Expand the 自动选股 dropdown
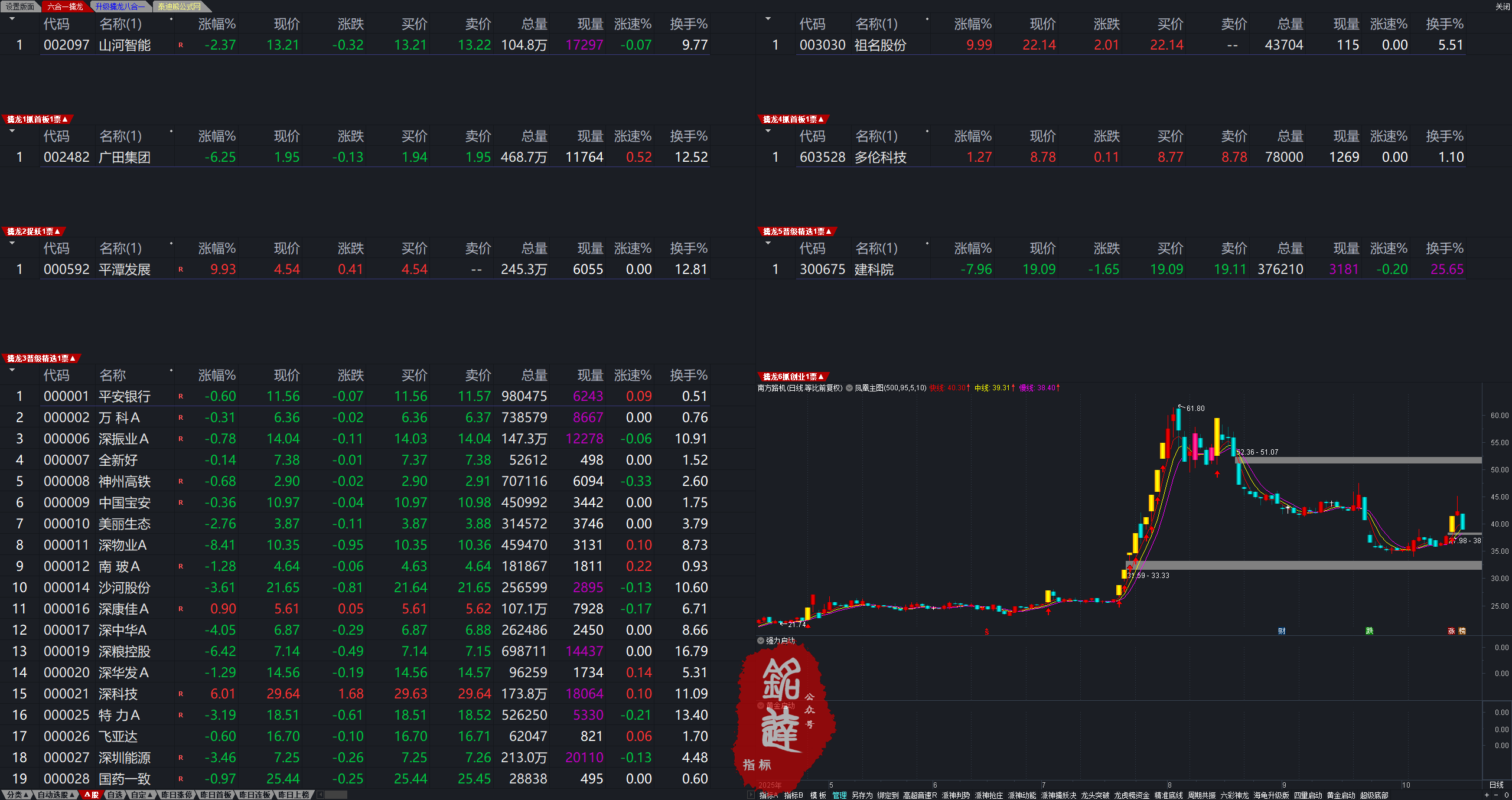Viewport: 1512px width, 800px height. [x=56, y=795]
